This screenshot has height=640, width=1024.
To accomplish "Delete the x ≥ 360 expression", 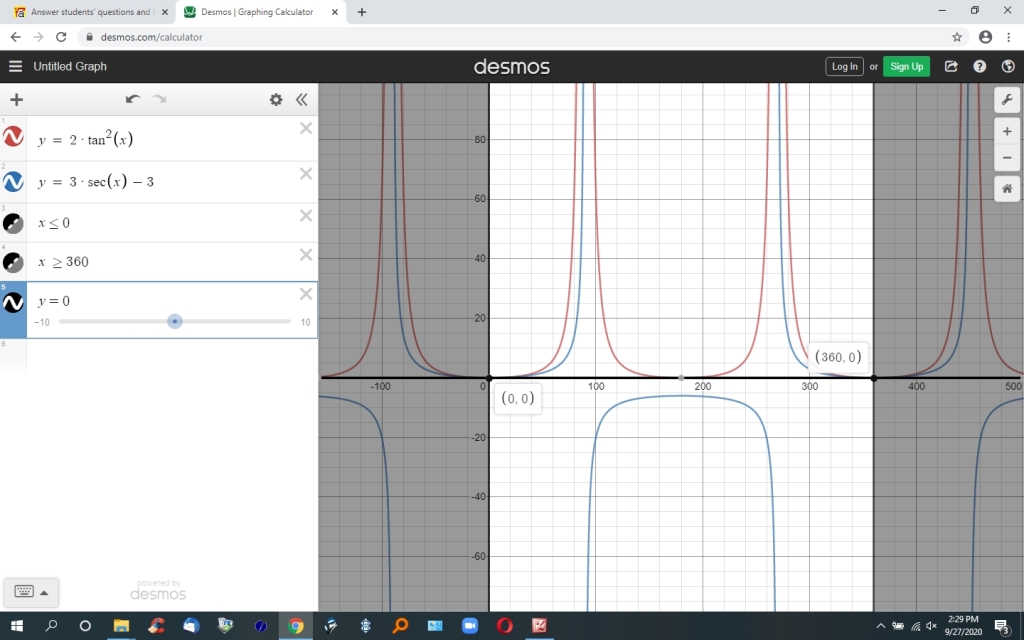I will [306, 255].
